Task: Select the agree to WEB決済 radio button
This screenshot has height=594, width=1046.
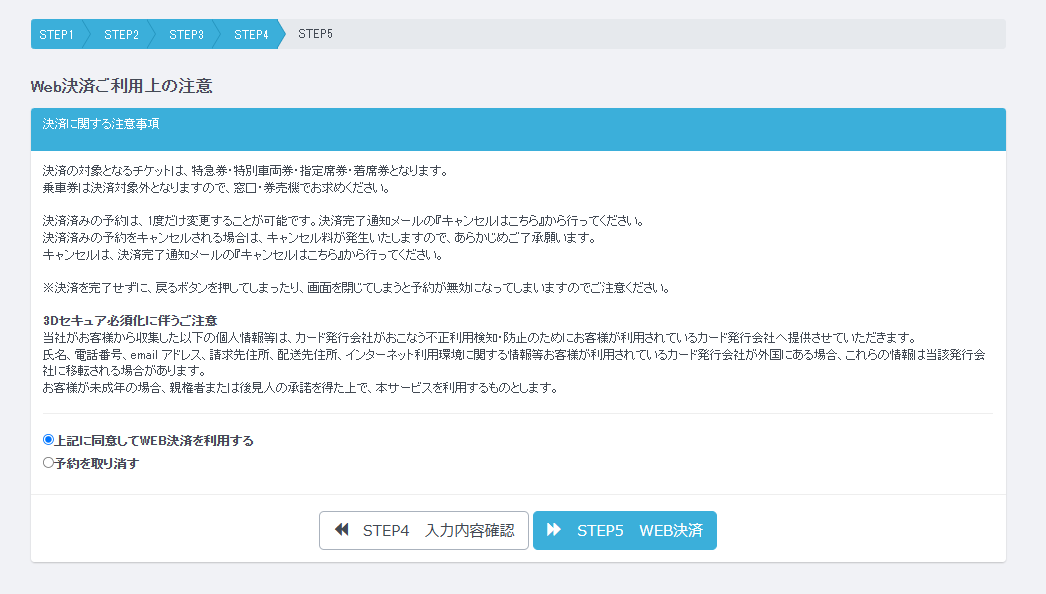Action: click(x=48, y=439)
